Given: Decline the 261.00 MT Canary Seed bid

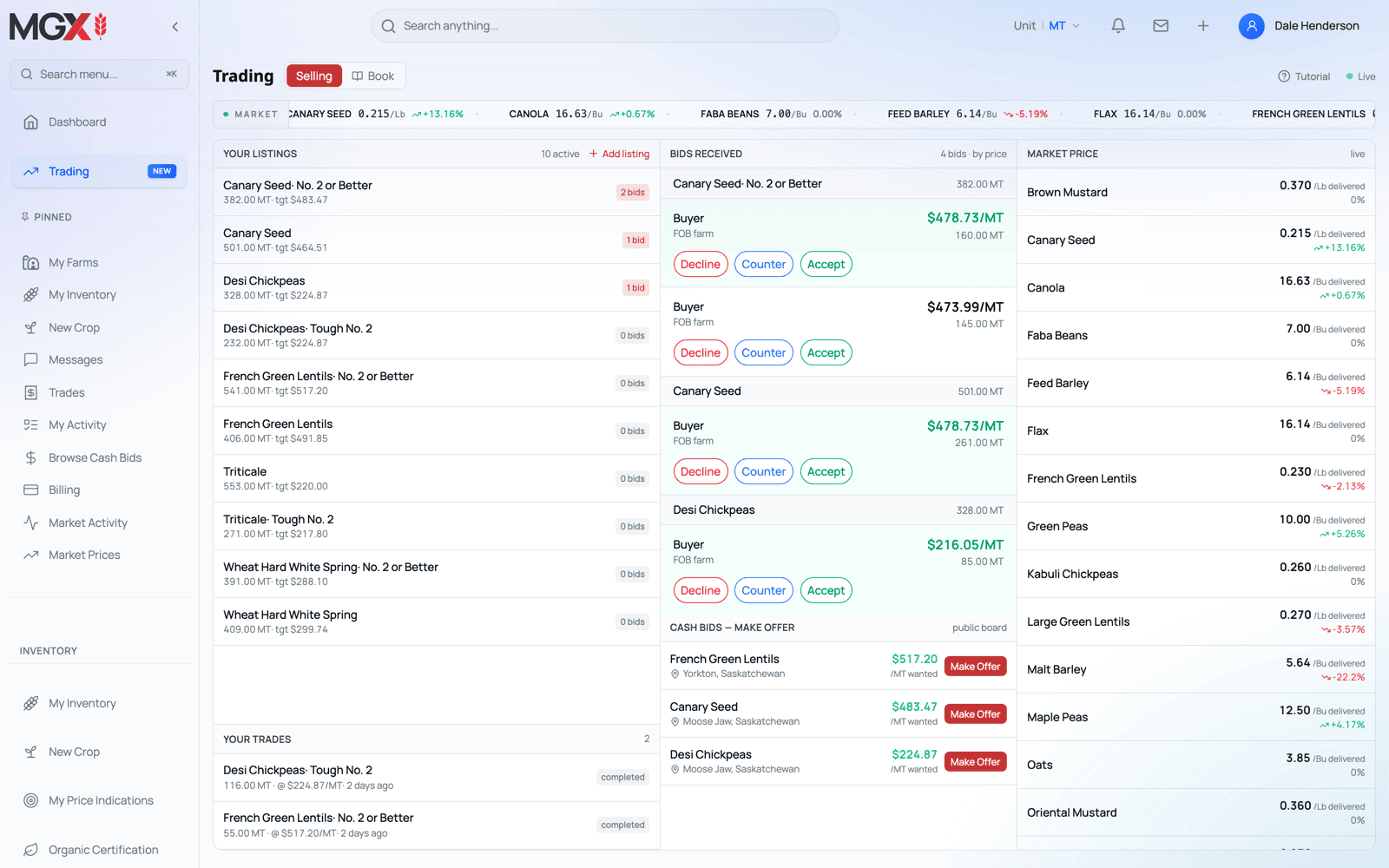Looking at the screenshot, I should pyautogui.click(x=701, y=472).
